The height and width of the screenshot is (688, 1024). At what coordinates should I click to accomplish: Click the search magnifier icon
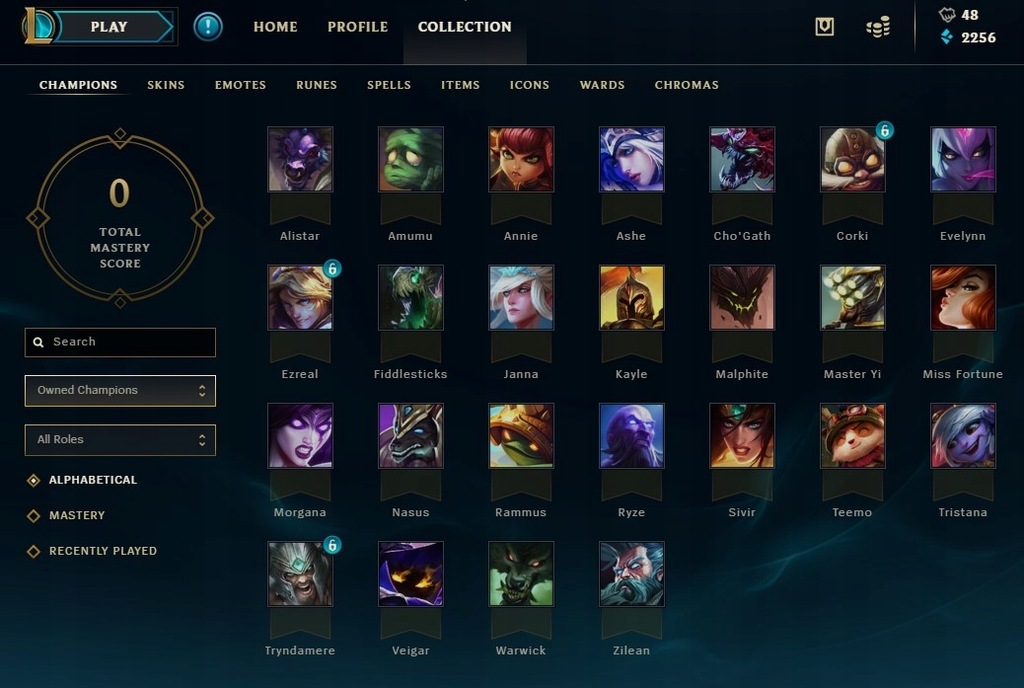pyautogui.click(x=39, y=342)
